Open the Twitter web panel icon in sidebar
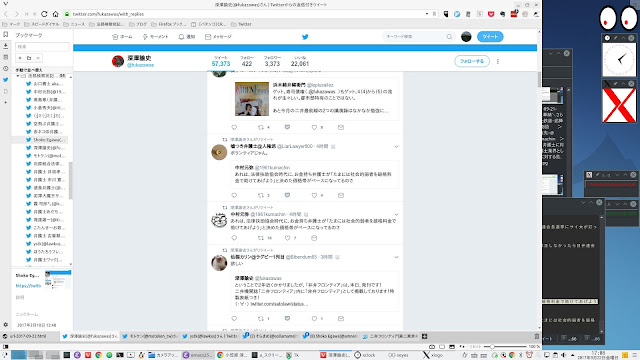 5,80
